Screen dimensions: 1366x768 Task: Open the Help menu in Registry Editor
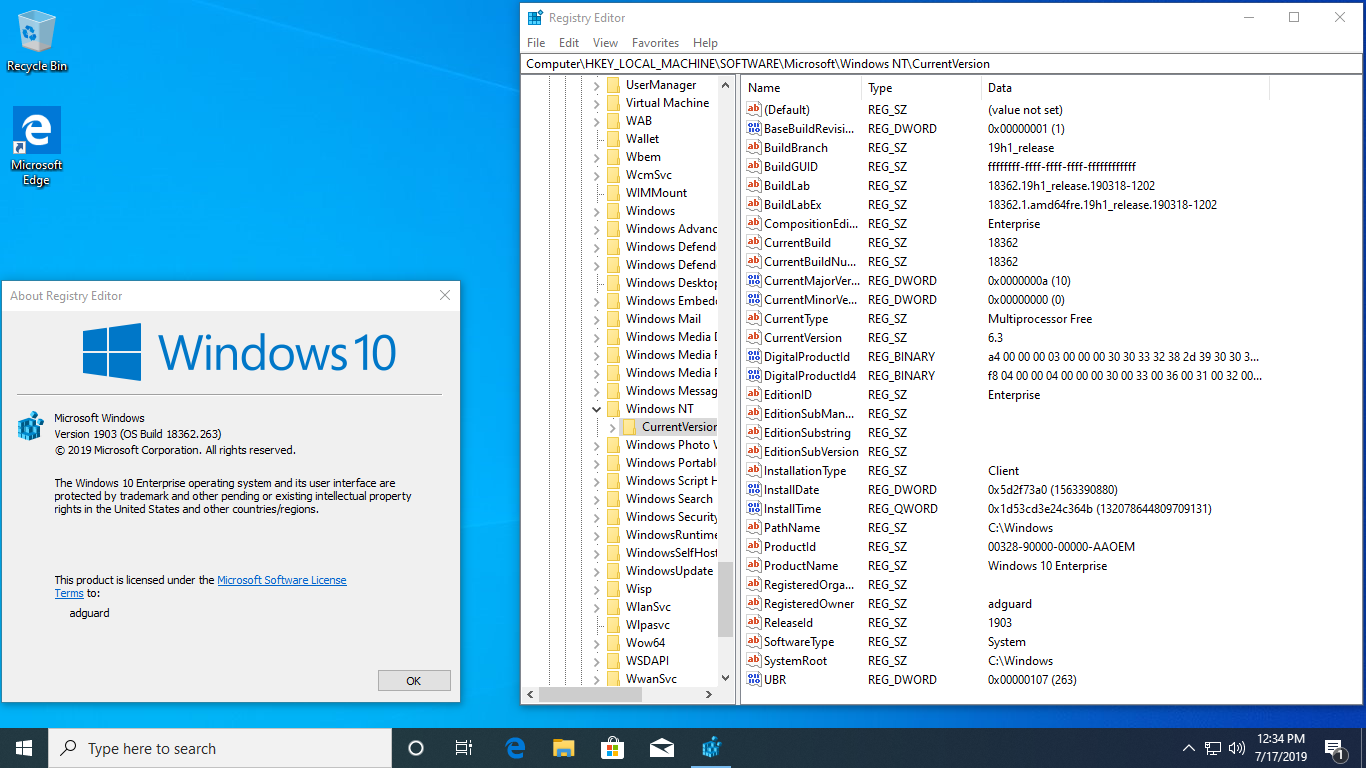[x=705, y=43]
